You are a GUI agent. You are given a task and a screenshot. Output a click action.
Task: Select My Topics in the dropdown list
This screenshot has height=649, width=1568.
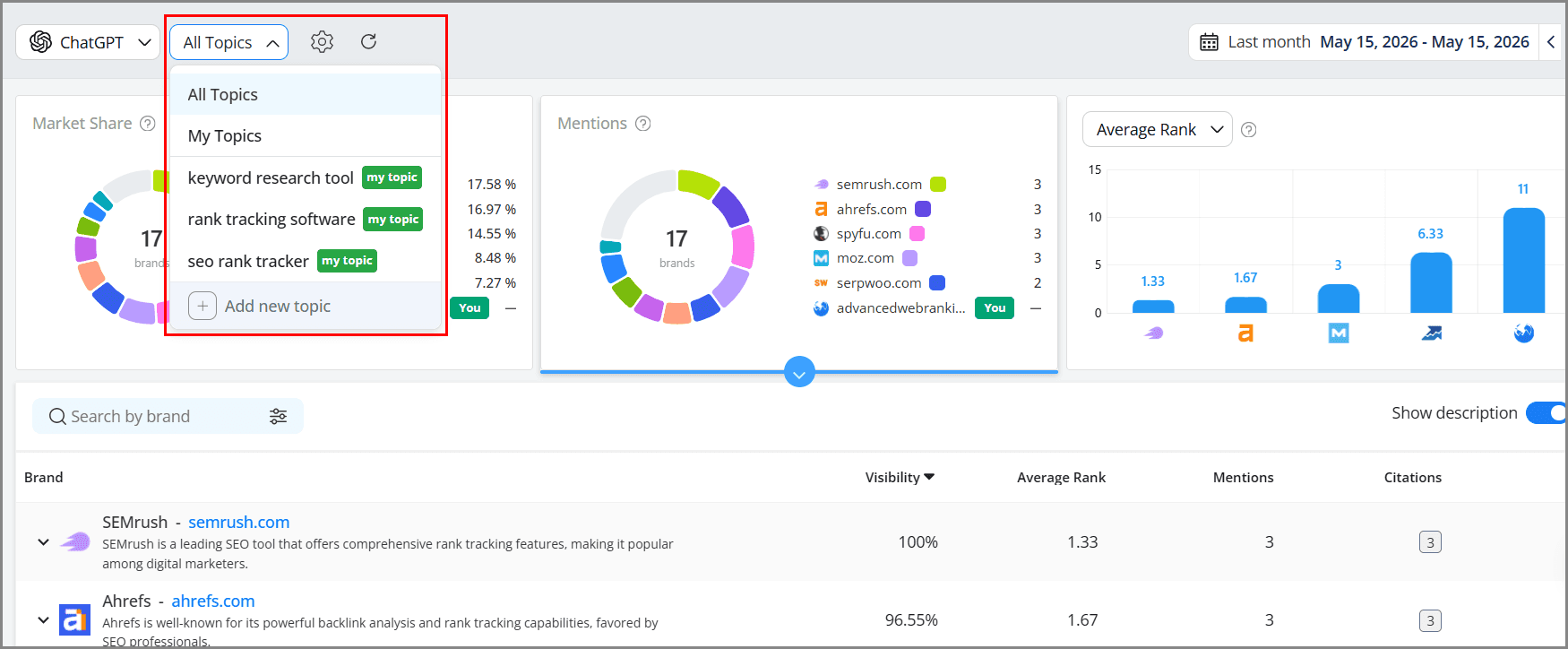[306, 135]
